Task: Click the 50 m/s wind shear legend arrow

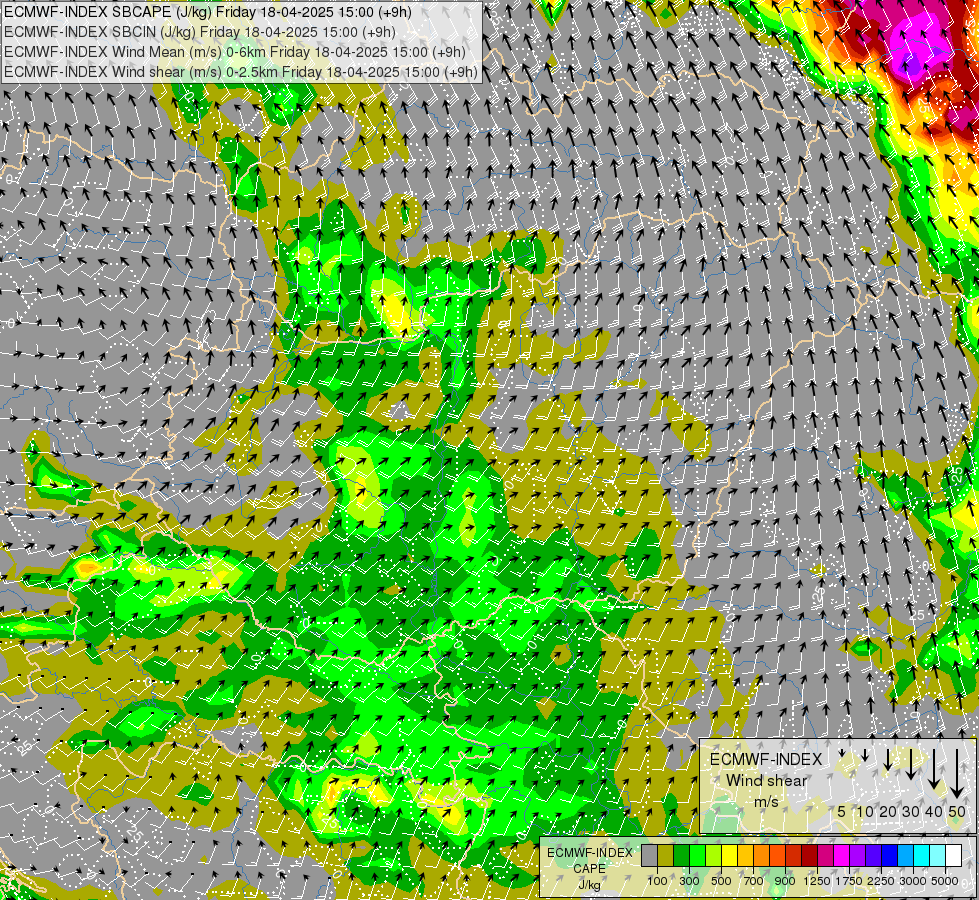Action: click(x=957, y=774)
